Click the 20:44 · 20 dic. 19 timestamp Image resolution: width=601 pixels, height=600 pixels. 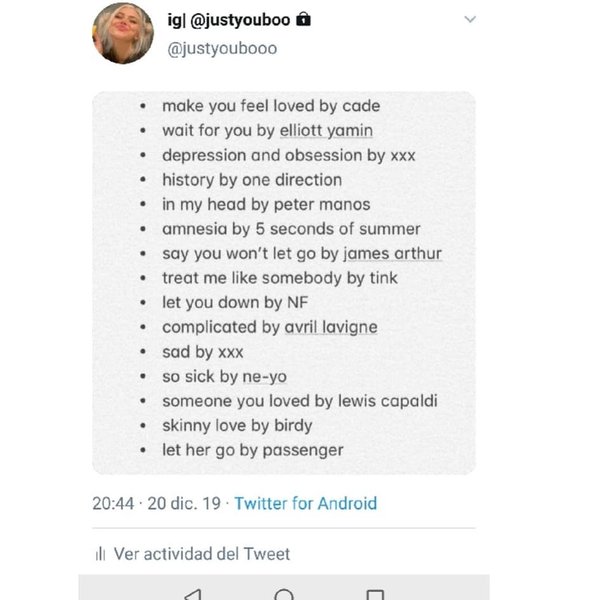pos(157,503)
